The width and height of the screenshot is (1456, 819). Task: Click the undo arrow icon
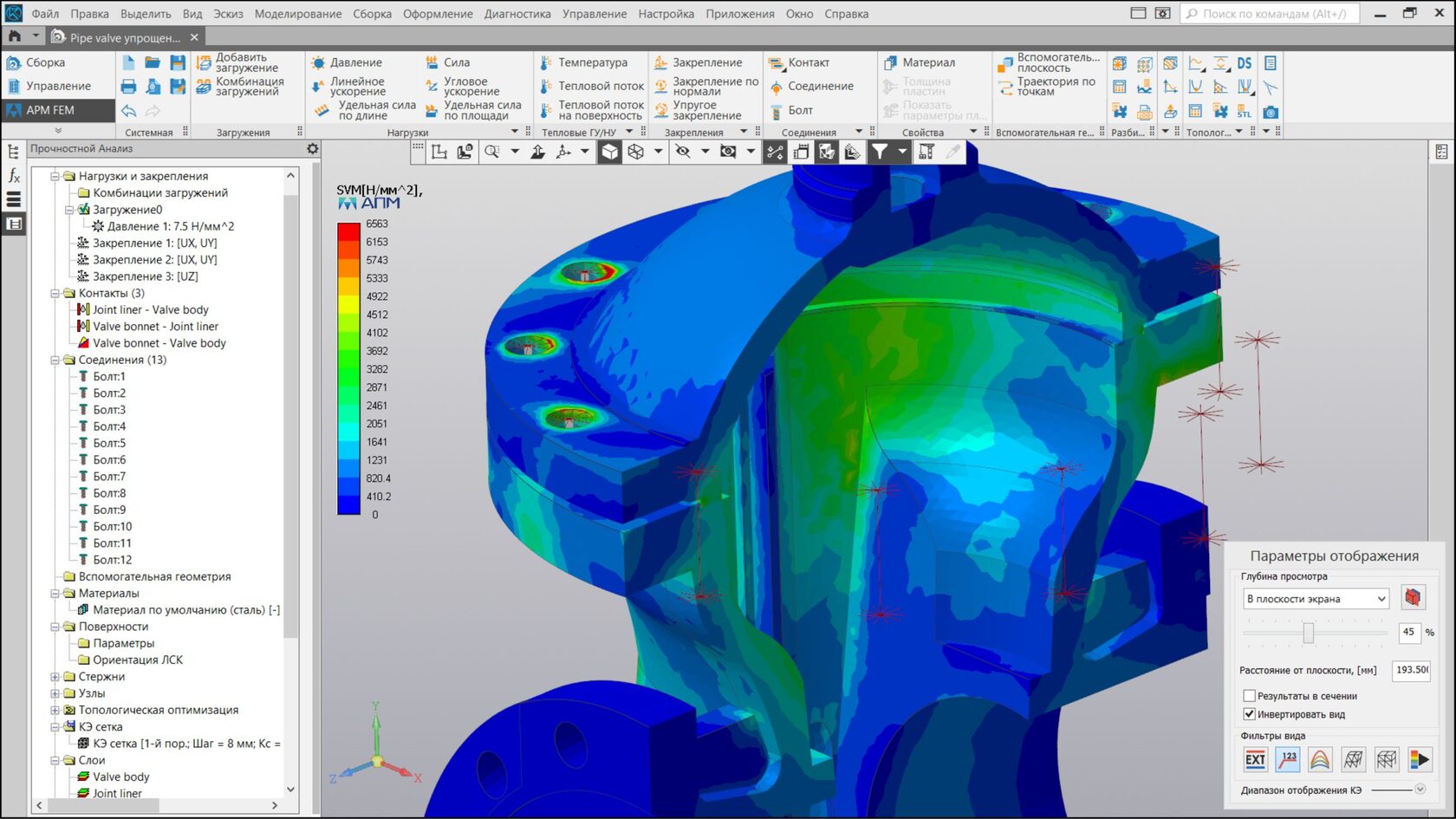click(x=128, y=111)
